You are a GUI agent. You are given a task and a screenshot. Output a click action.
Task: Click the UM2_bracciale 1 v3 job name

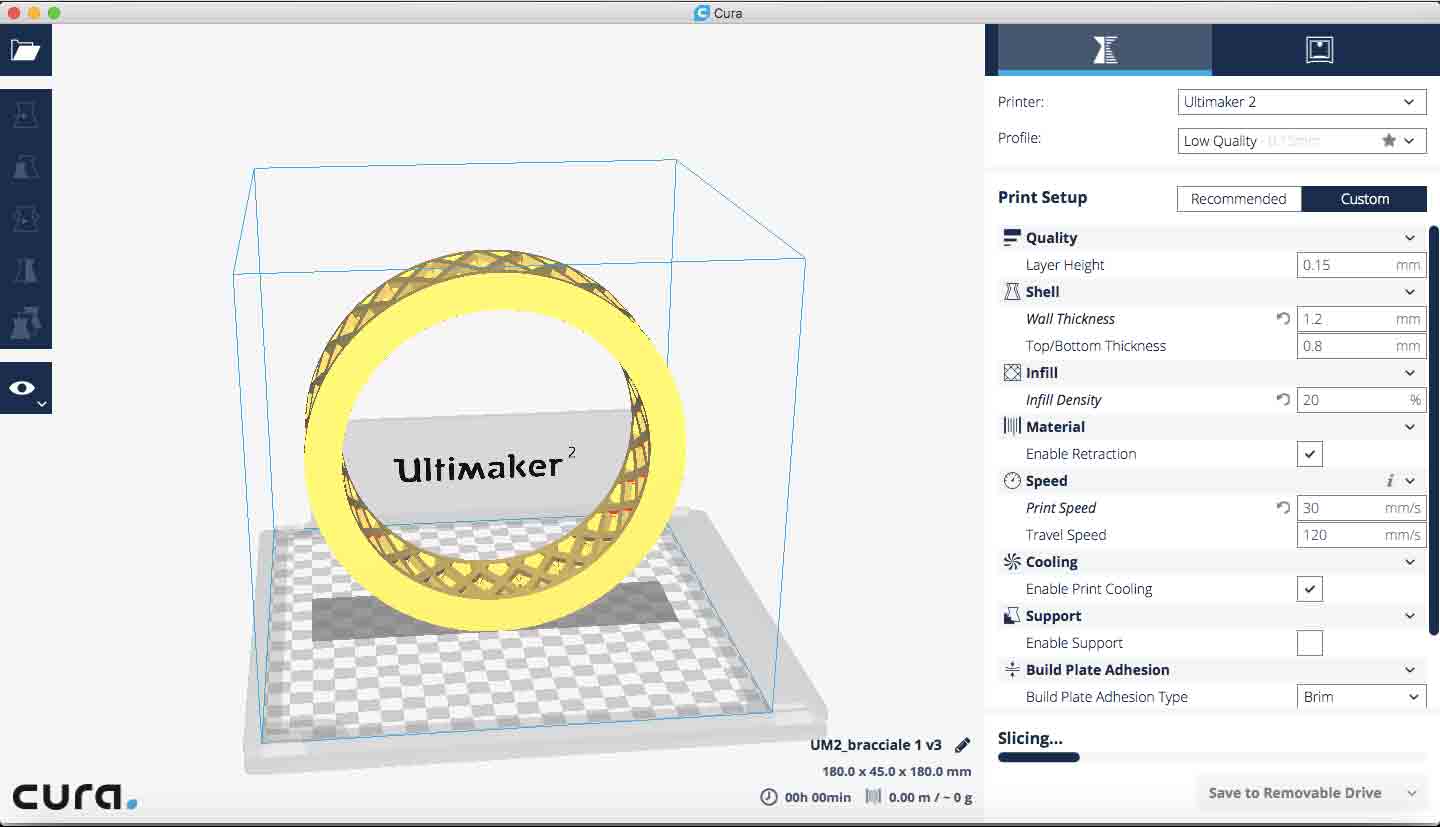coord(876,745)
